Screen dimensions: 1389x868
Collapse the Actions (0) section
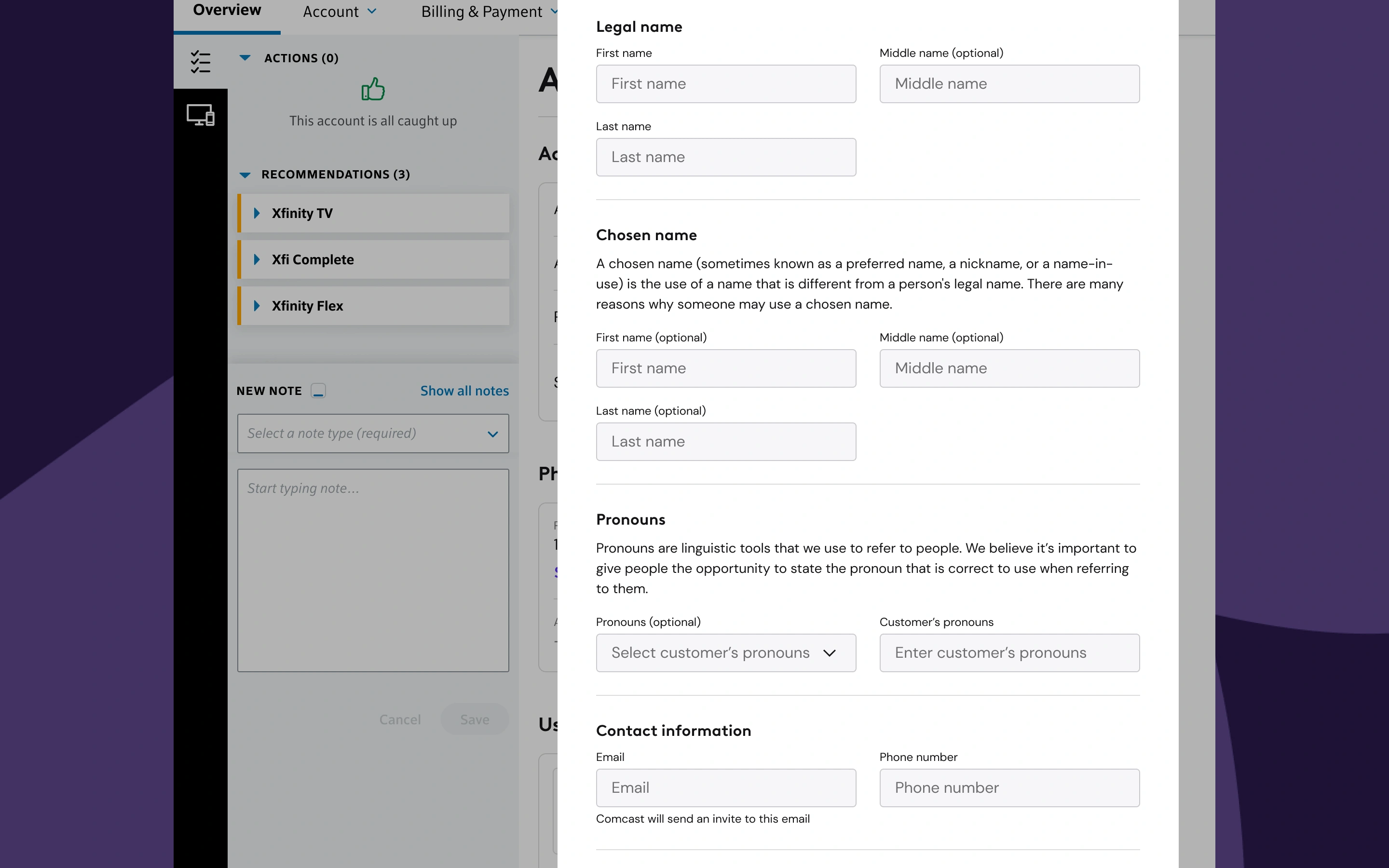[245, 58]
